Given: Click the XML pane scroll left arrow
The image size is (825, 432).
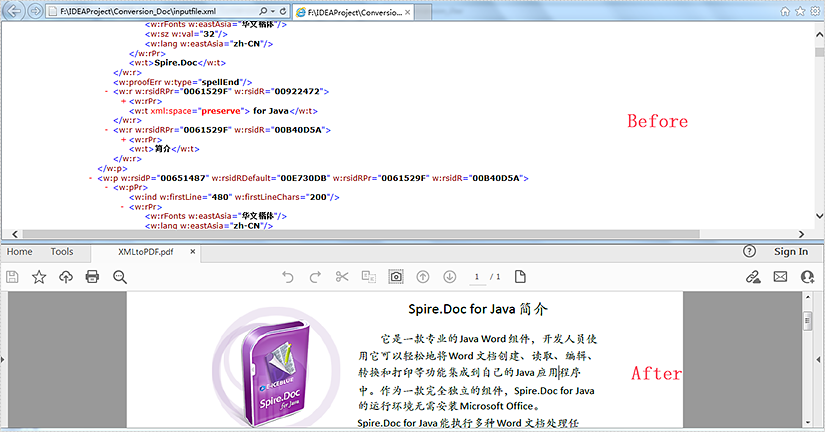Looking at the screenshot, I should click(x=15, y=234).
